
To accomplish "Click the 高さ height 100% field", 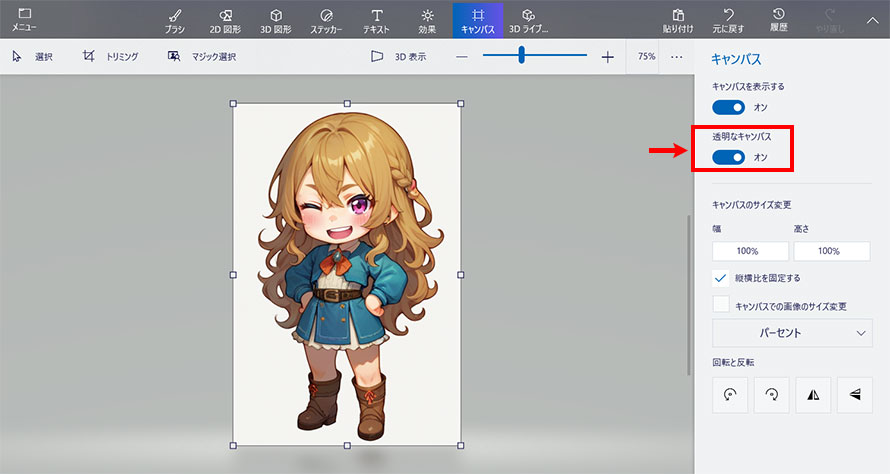I will tap(832, 251).
